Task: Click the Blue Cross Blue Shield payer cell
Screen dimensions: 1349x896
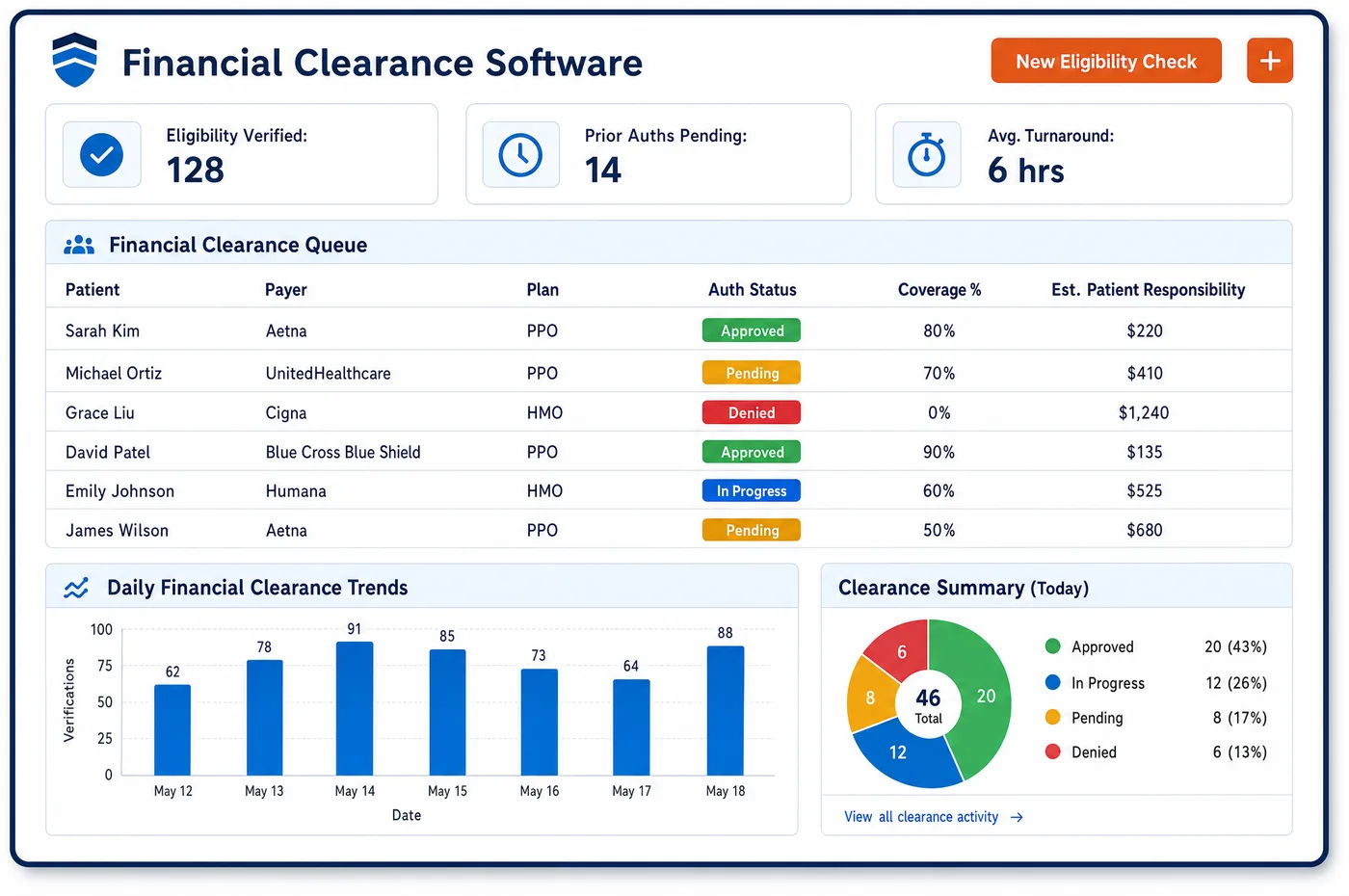Action: [x=343, y=452]
